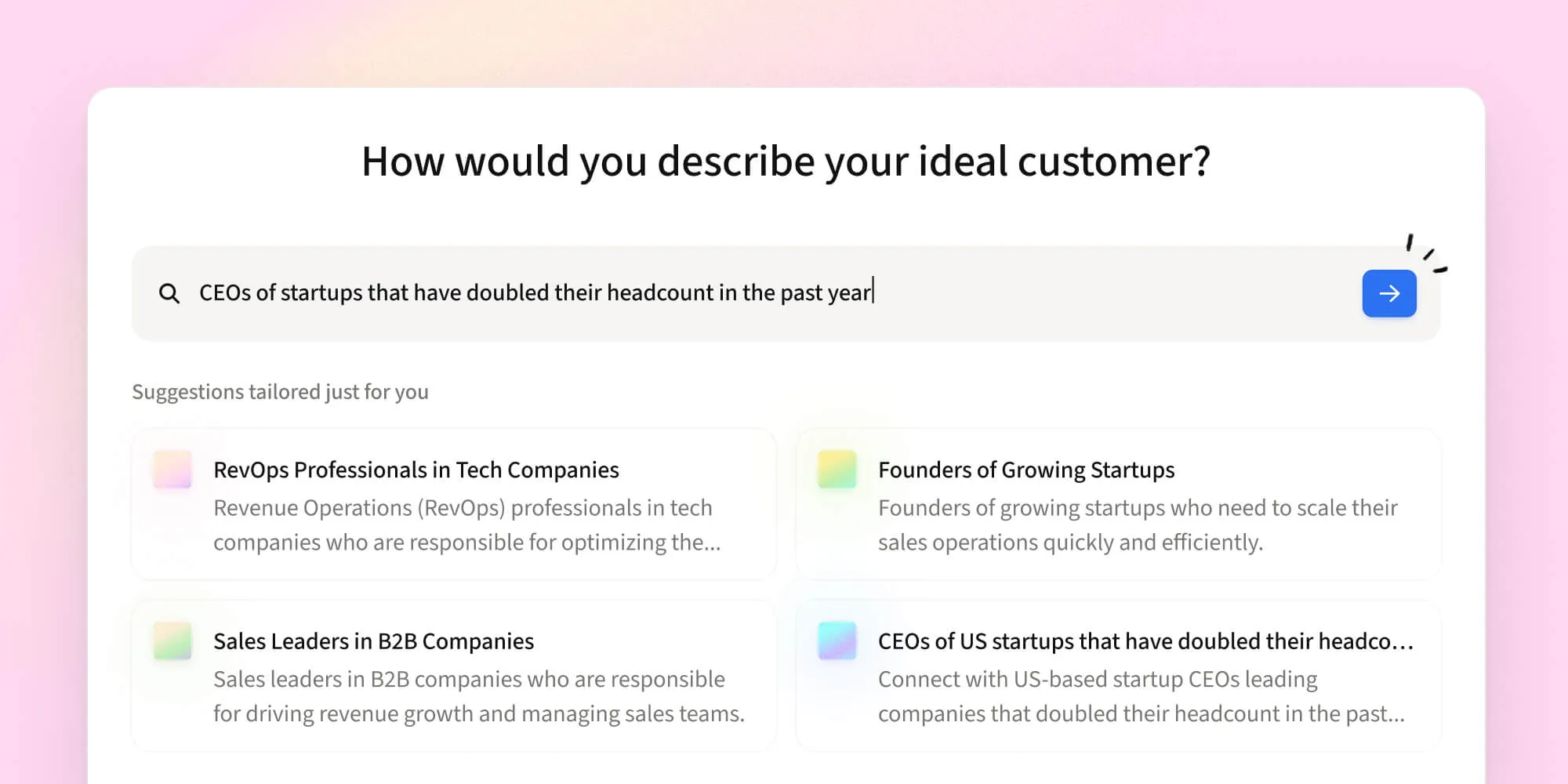The width and height of the screenshot is (1568, 784).
Task: Click the typed CEOs of startups query text
Action: coord(535,293)
